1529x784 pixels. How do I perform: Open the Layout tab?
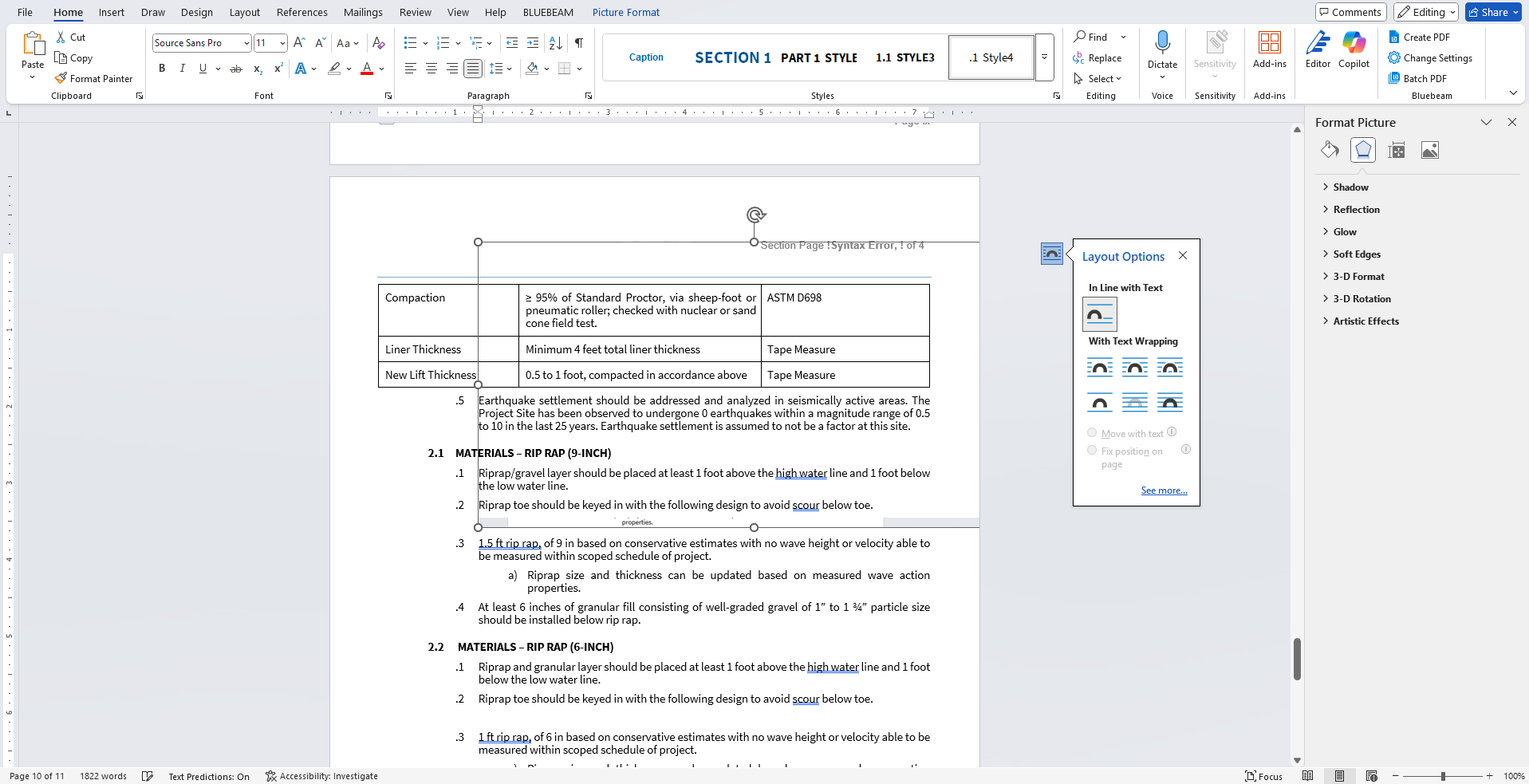tap(245, 12)
